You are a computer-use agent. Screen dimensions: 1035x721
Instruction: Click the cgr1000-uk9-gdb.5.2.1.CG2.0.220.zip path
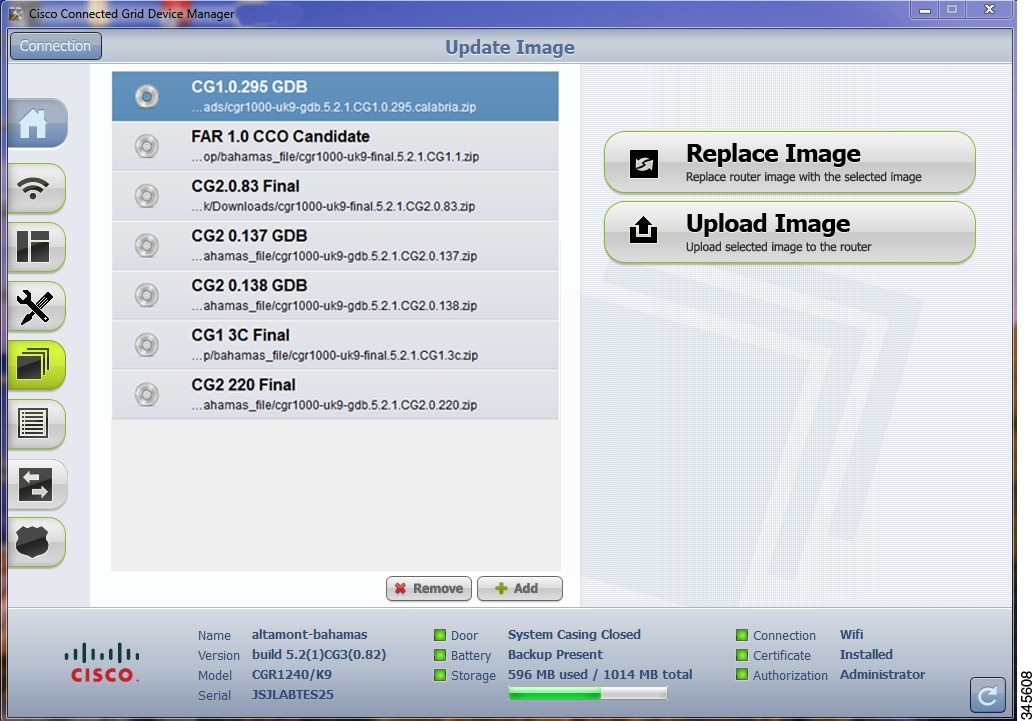tap(335, 405)
